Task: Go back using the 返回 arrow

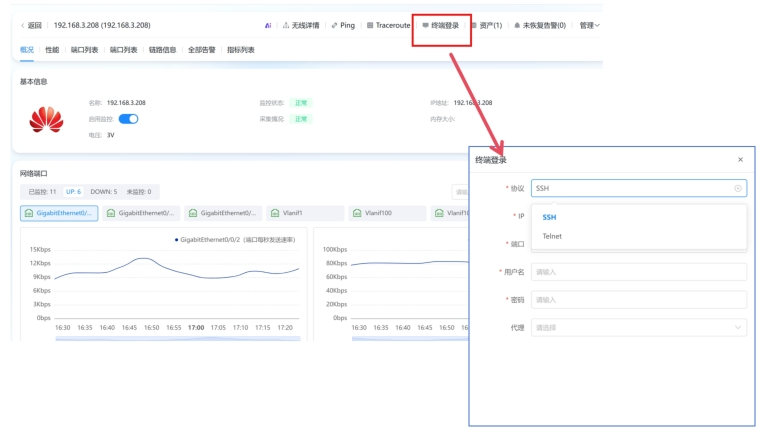Action: (x=31, y=25)
